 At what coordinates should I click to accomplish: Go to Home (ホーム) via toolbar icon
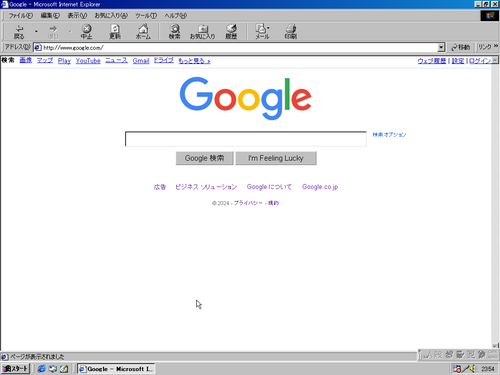[x=143, y=32]
